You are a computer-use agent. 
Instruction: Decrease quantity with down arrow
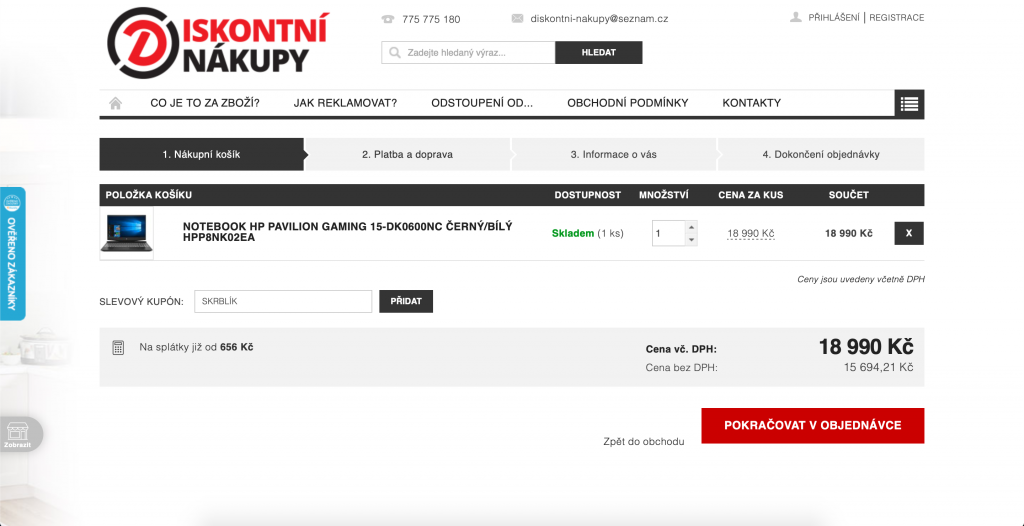(692, 240)
